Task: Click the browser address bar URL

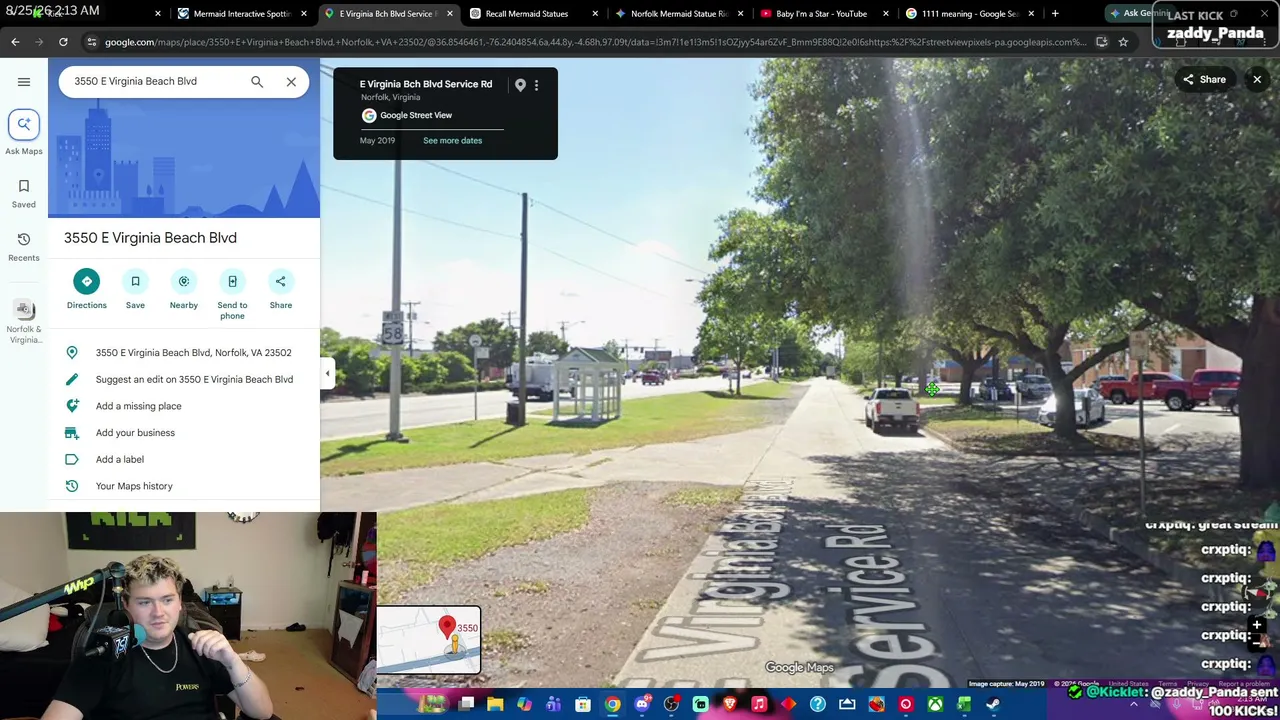Action: click(x=595, y=42)
